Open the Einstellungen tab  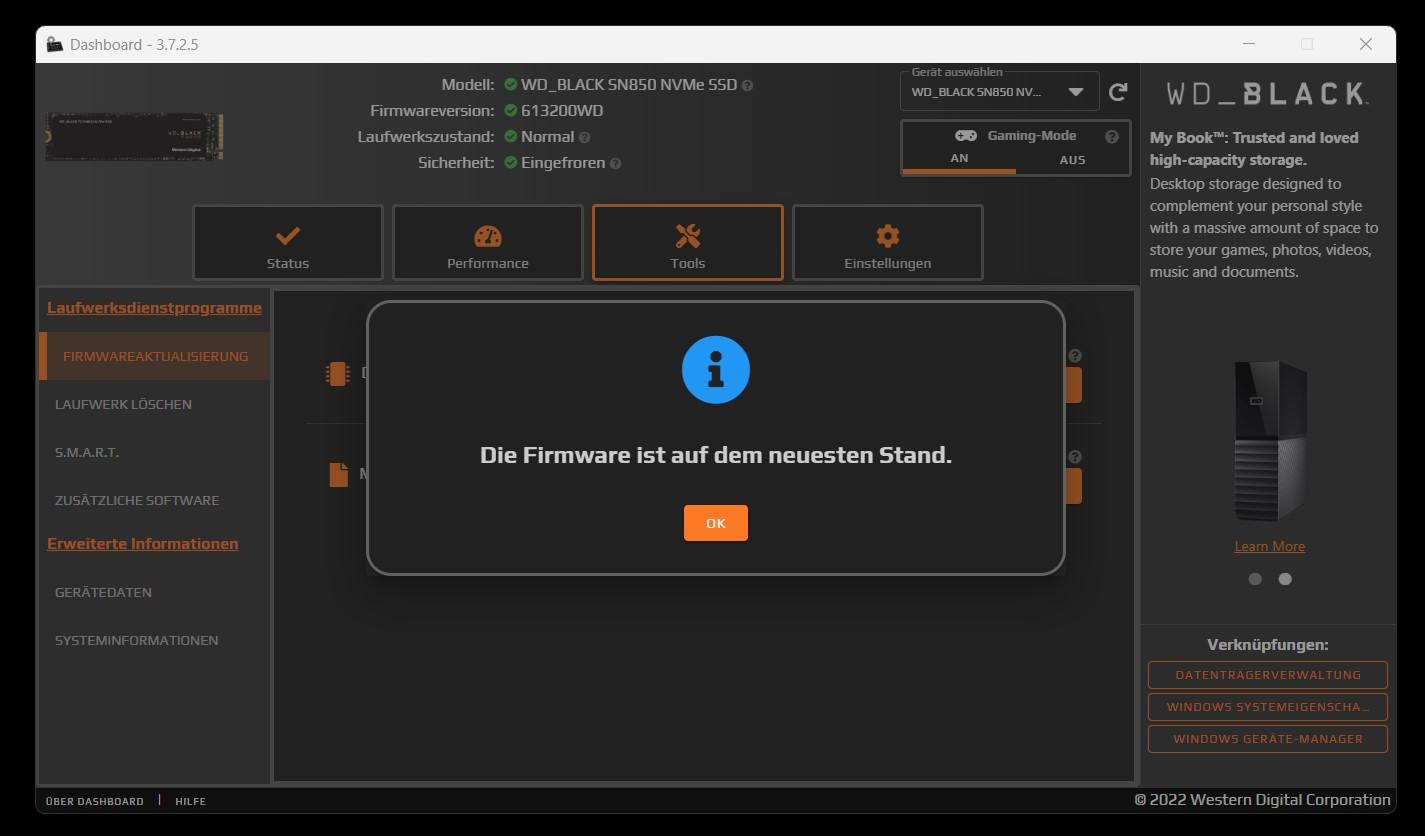pyautogui.click(x=888, y=243)
